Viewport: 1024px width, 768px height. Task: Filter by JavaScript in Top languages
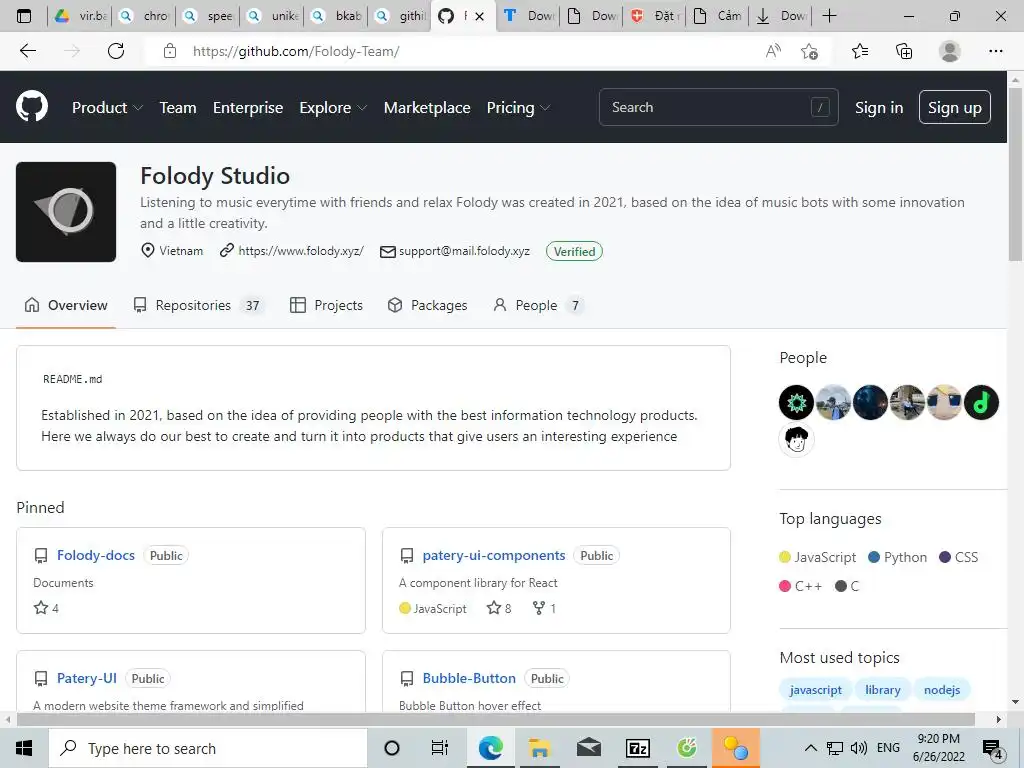[x=818, y=557]
